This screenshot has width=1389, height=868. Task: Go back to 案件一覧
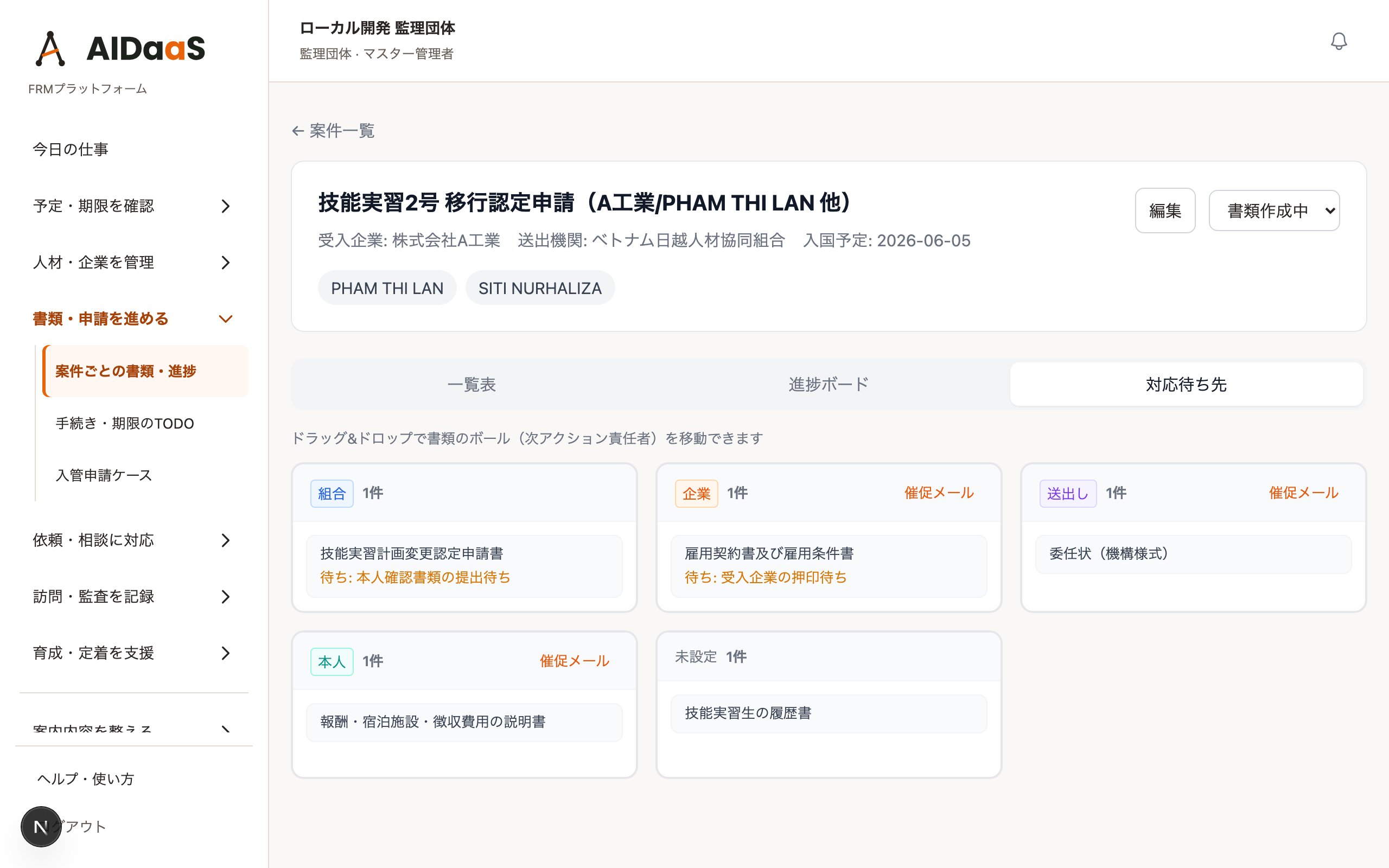click(x=333, y=131)
